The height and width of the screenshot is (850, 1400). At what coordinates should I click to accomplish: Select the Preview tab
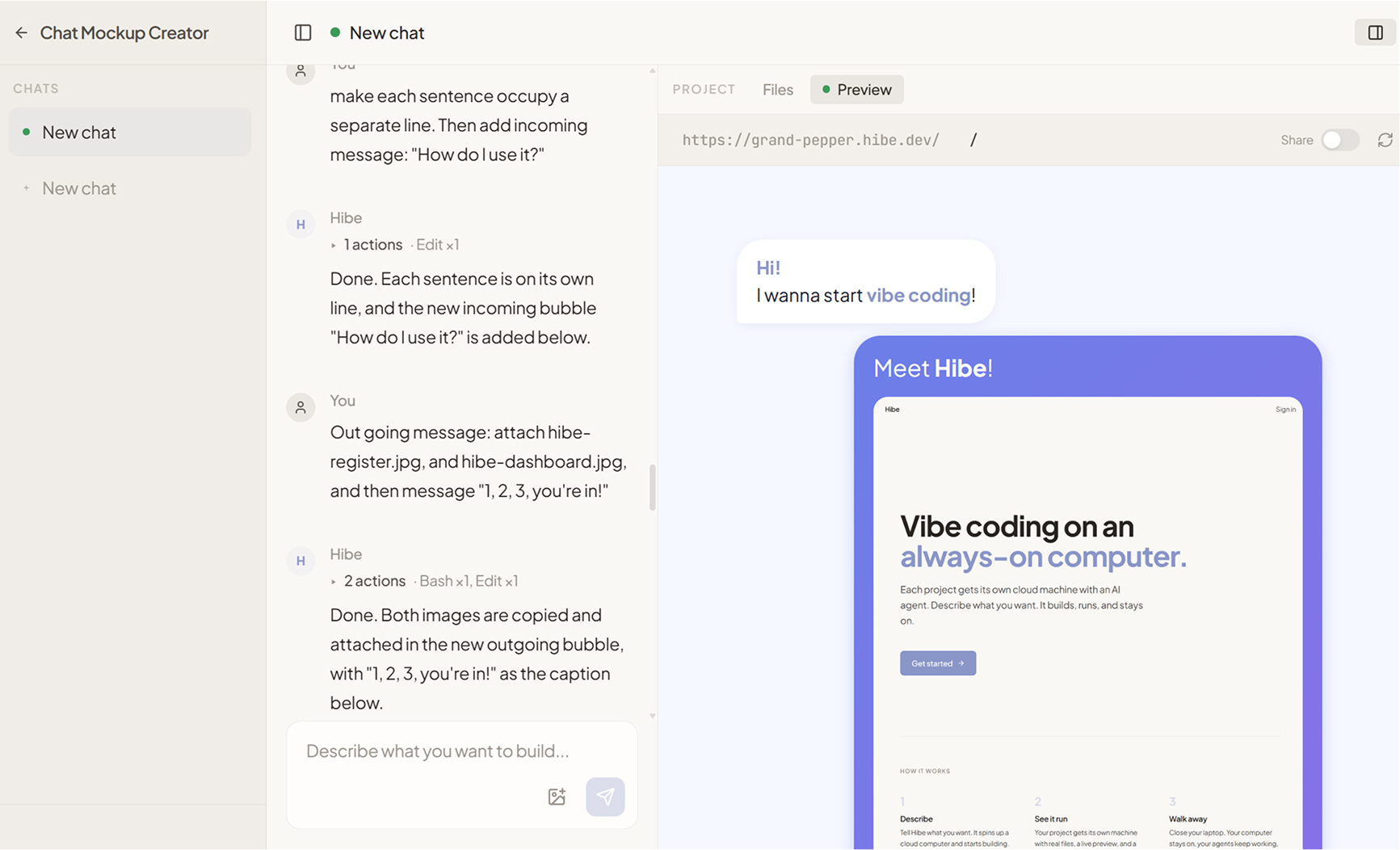point(856,90)
